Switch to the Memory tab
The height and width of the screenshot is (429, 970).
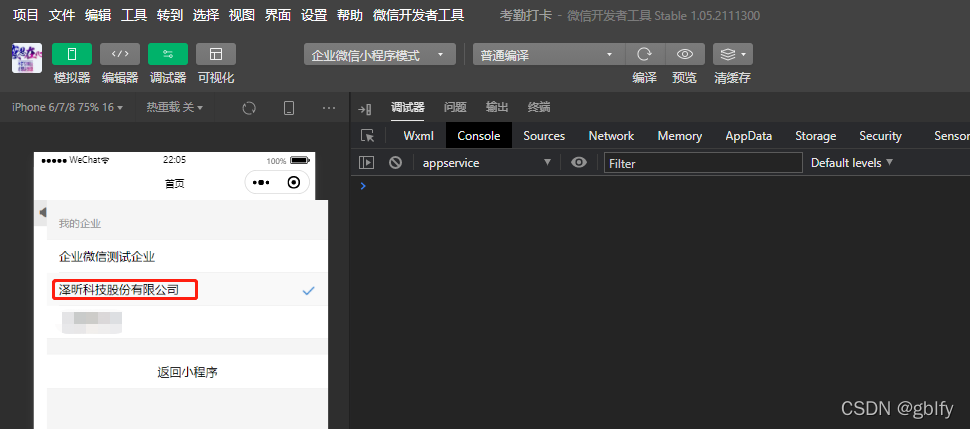tap(680, 136)
